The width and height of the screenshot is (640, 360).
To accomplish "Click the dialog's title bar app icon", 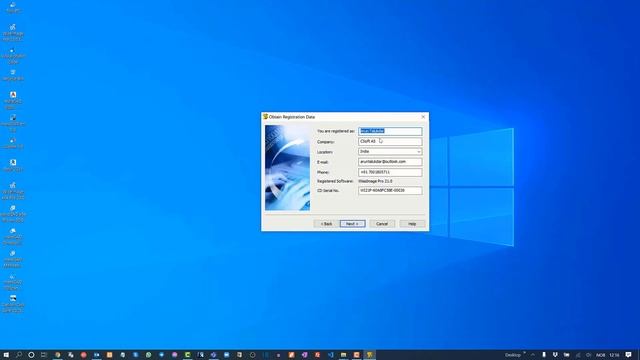I will pyautogui.click(x=265, y=117).
